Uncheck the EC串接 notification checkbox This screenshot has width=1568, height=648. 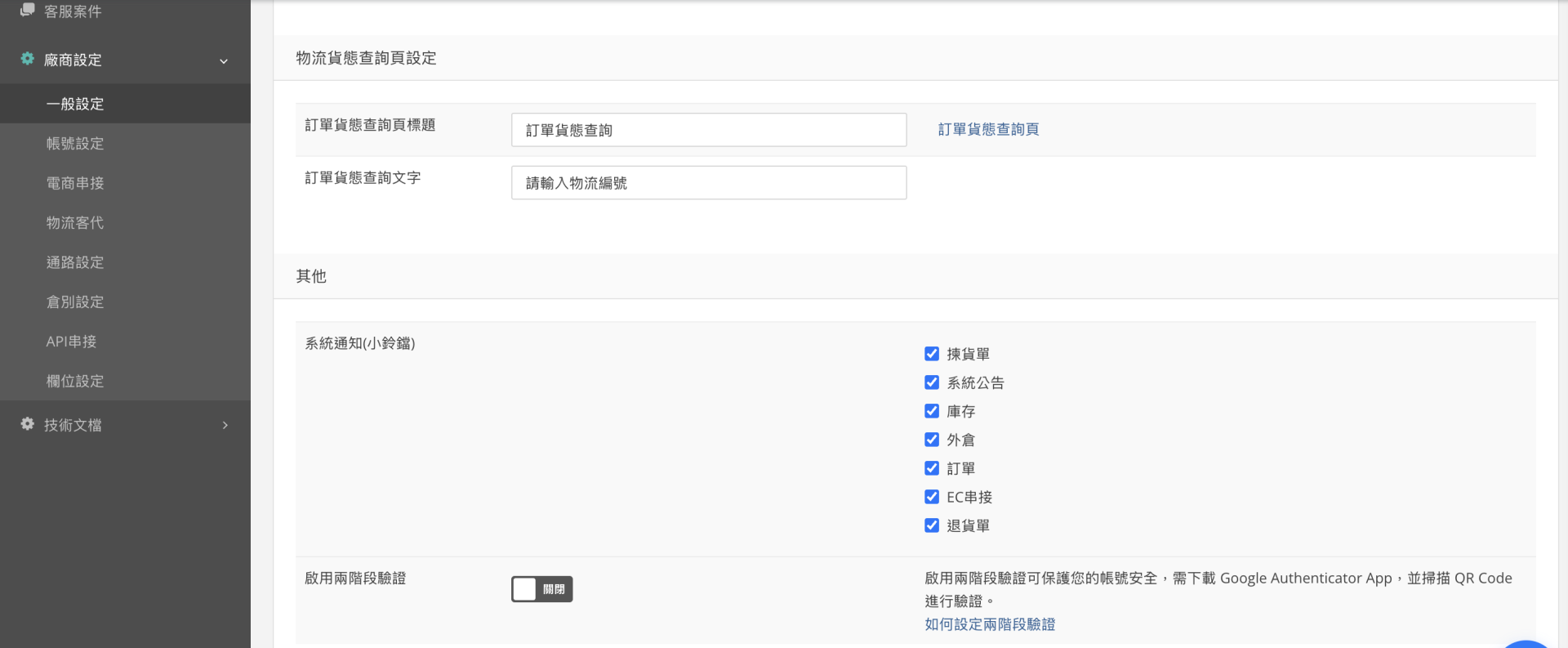pos(932,497)
